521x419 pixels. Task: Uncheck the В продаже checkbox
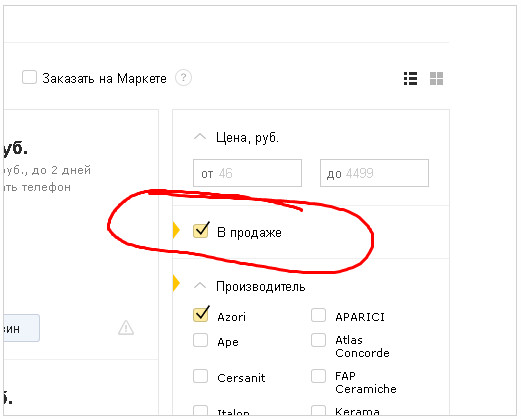pos(201,230)
